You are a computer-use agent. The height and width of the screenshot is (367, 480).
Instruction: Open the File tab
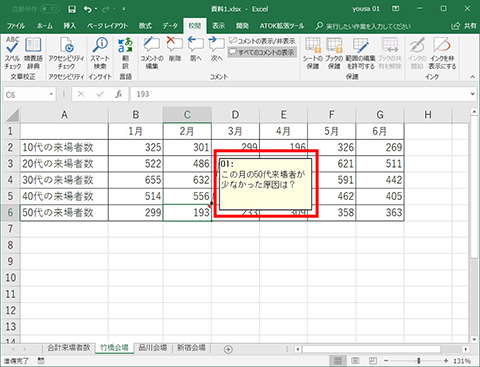(x=15, y=26)
